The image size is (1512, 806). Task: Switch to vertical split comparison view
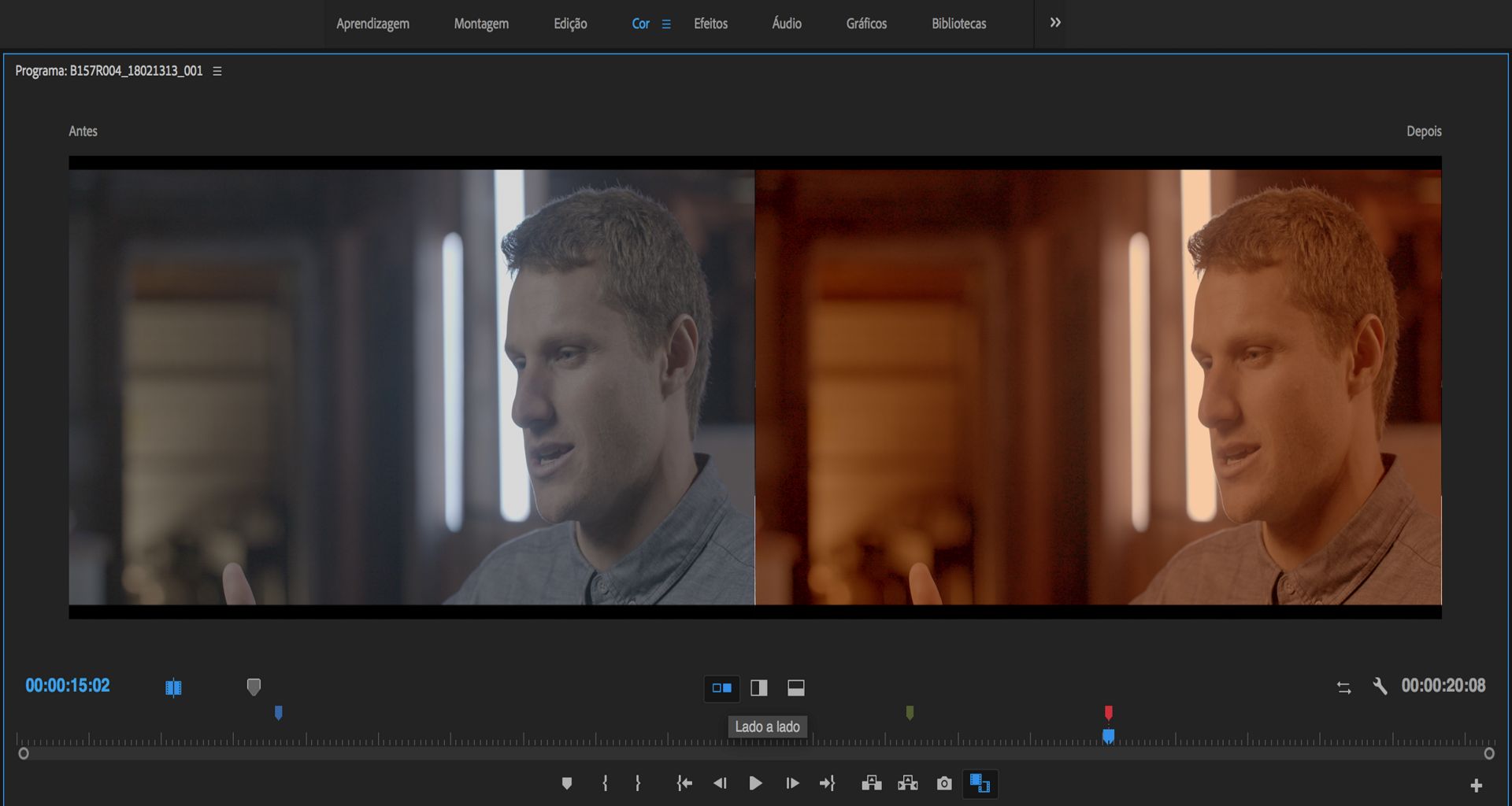759,688
